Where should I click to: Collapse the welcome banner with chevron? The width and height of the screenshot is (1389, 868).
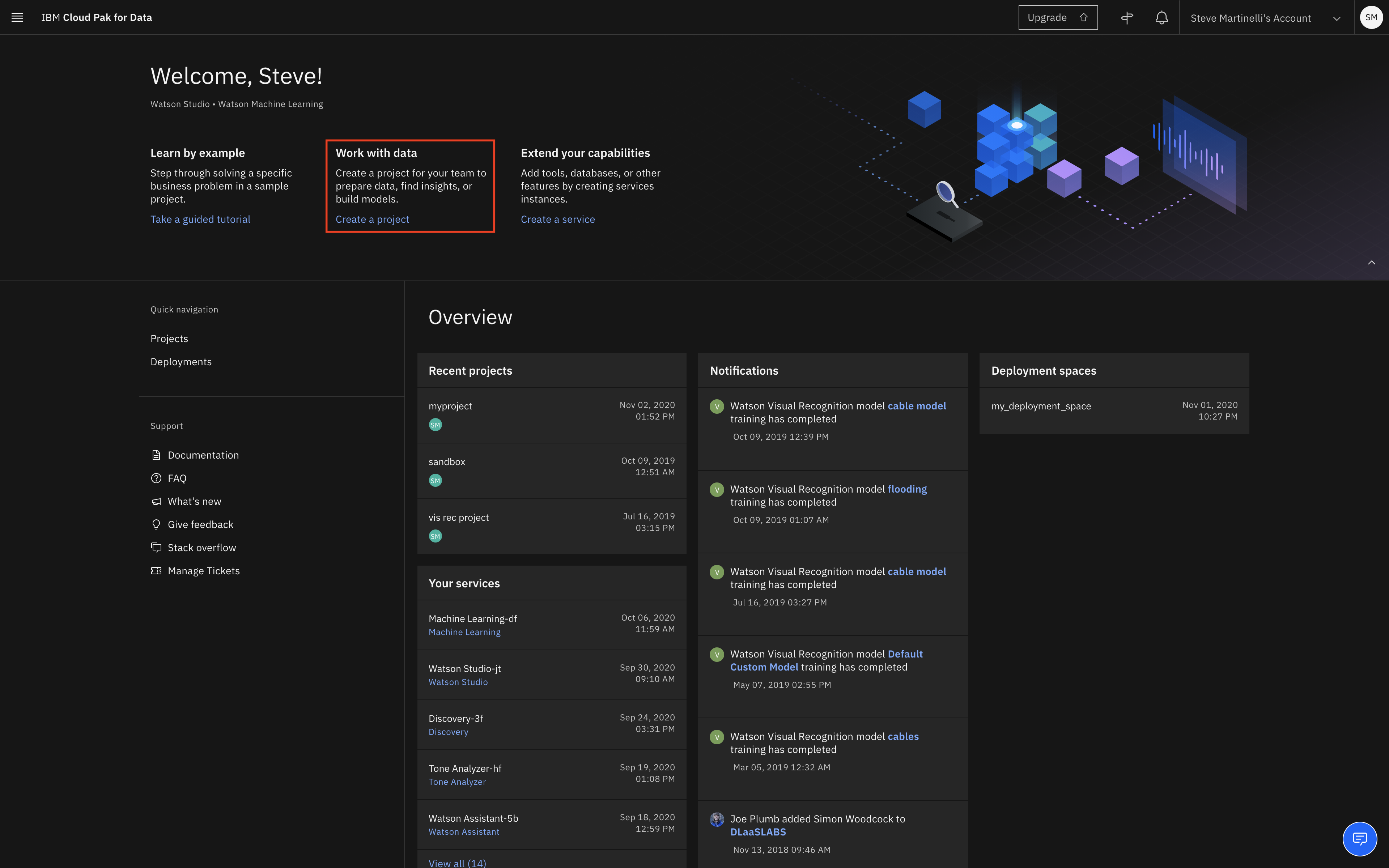pyautogui.click(x=1371, y=263)
